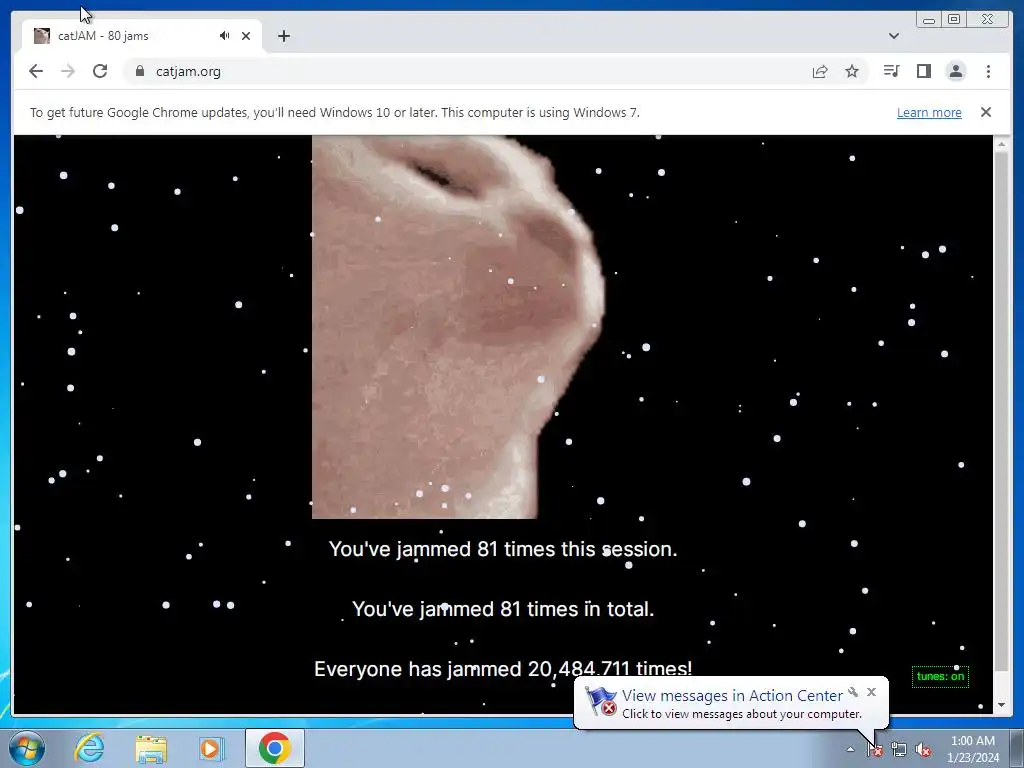Toggle the tunes: on button
Screen dimensions: 1024x768
(x=940, y=677)
